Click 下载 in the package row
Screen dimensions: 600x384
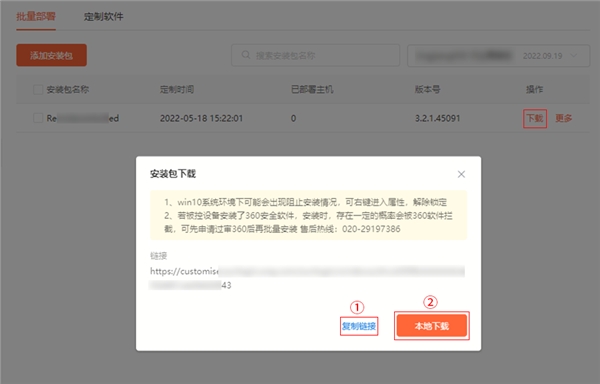pyautogui.click(x=535, y=118)
